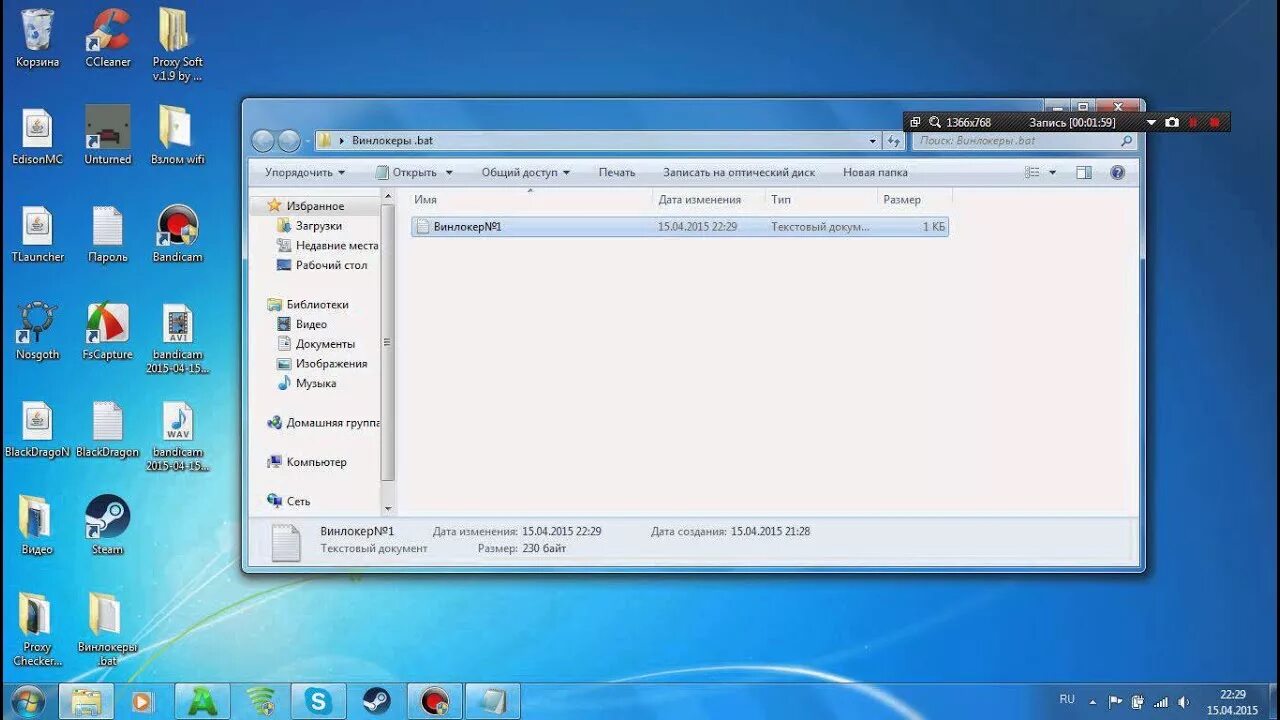Open the Windows Start button
1280x720 pixels.
click(27, 700)
